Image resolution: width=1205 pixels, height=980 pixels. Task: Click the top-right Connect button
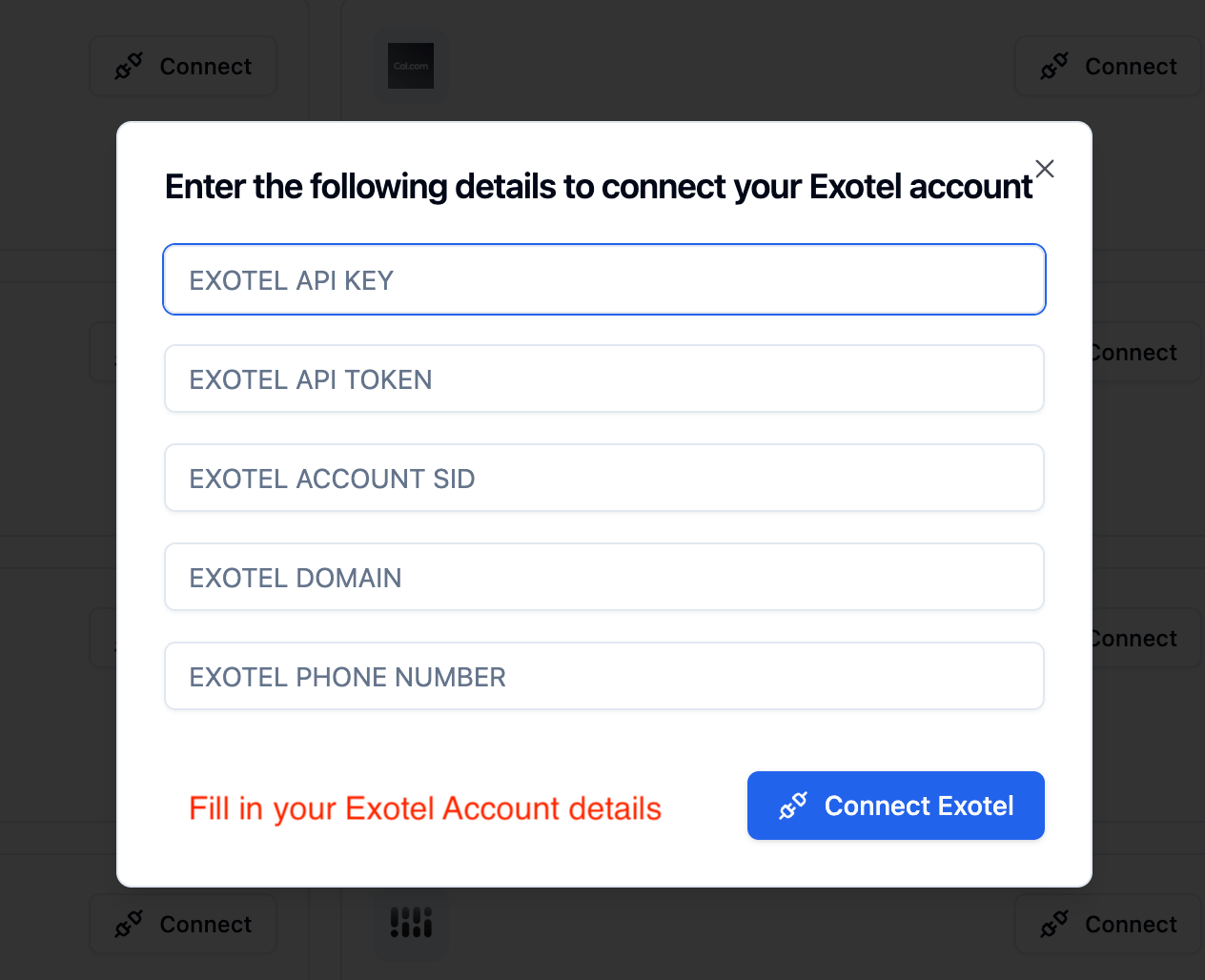click(x=1108, y=66)
